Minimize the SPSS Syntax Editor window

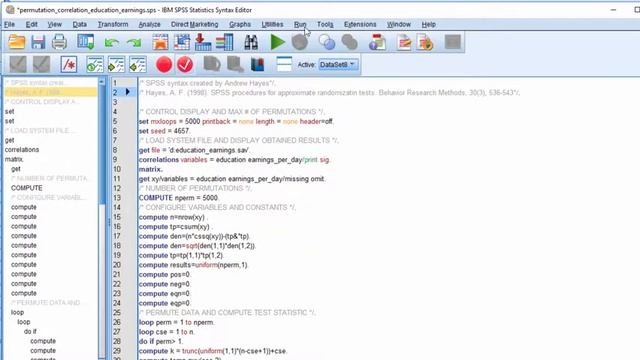(613, 10)
